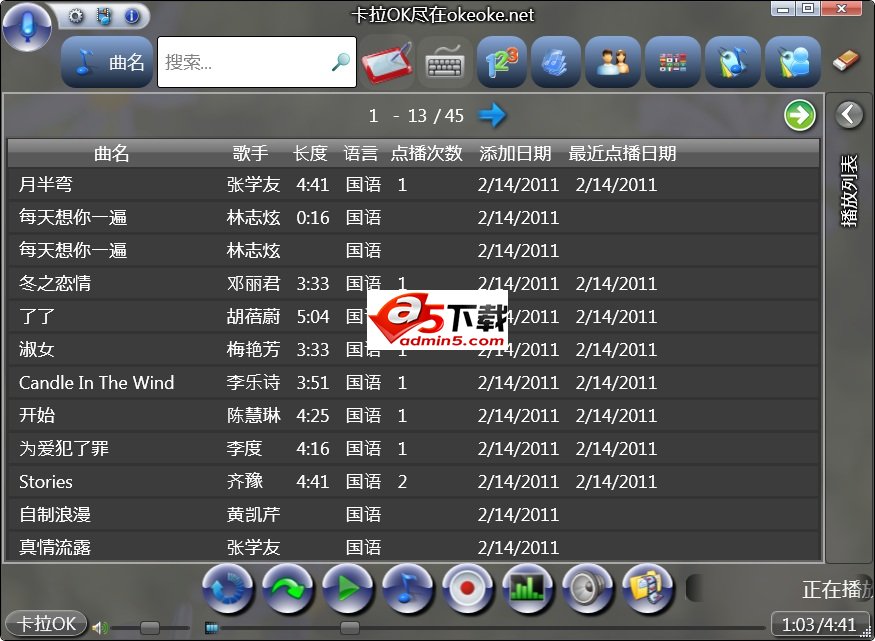Viewport: 875px width, 641px height.
Task: Click the 1:03/4:41 time display
Action: coord(819,624)
